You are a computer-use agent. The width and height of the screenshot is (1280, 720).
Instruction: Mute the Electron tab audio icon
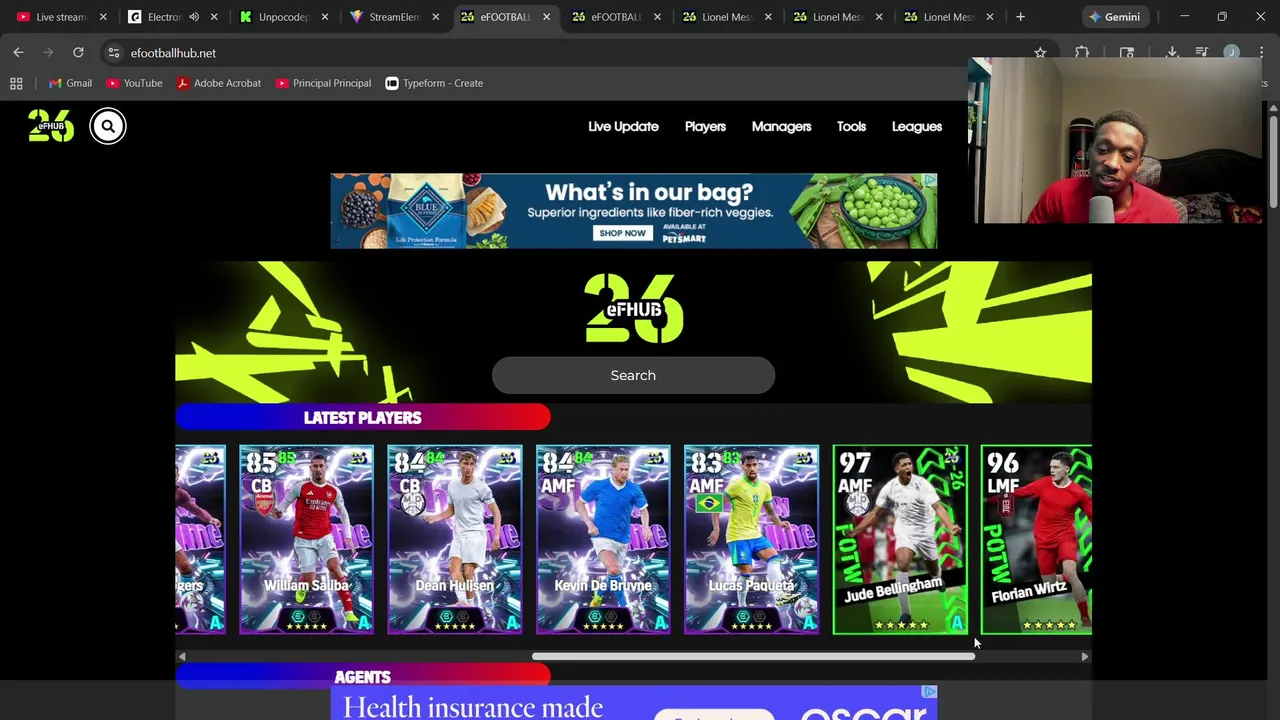tap(194, 17)
